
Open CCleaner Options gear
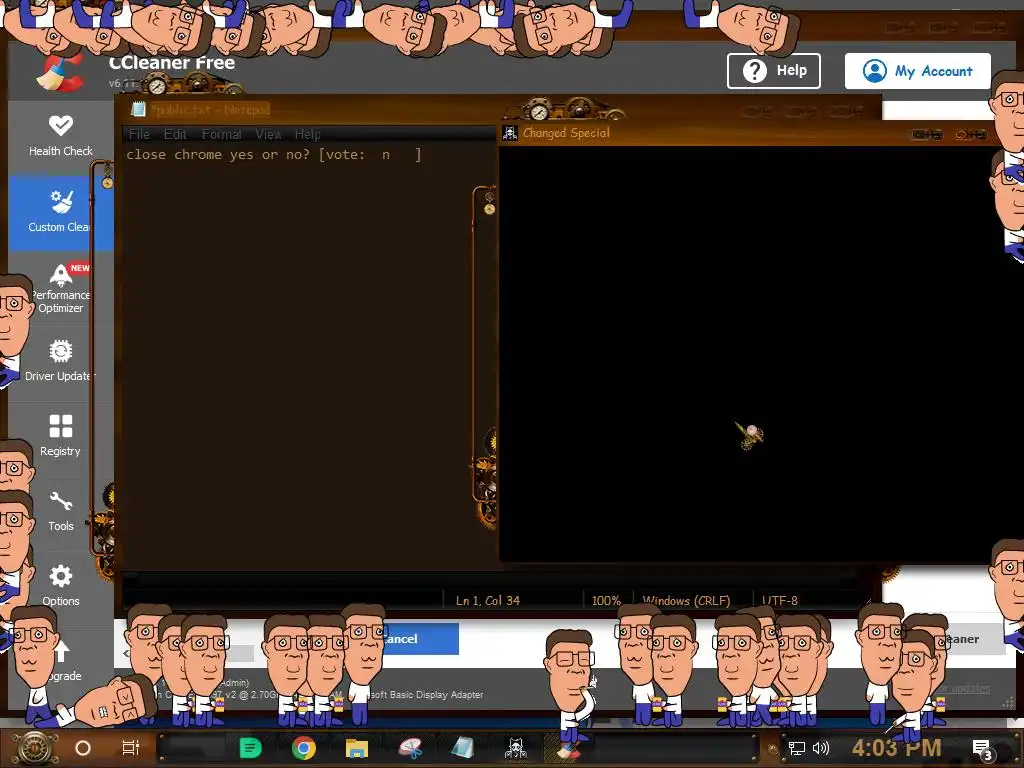pyautogui.click(x=61, y=586)
